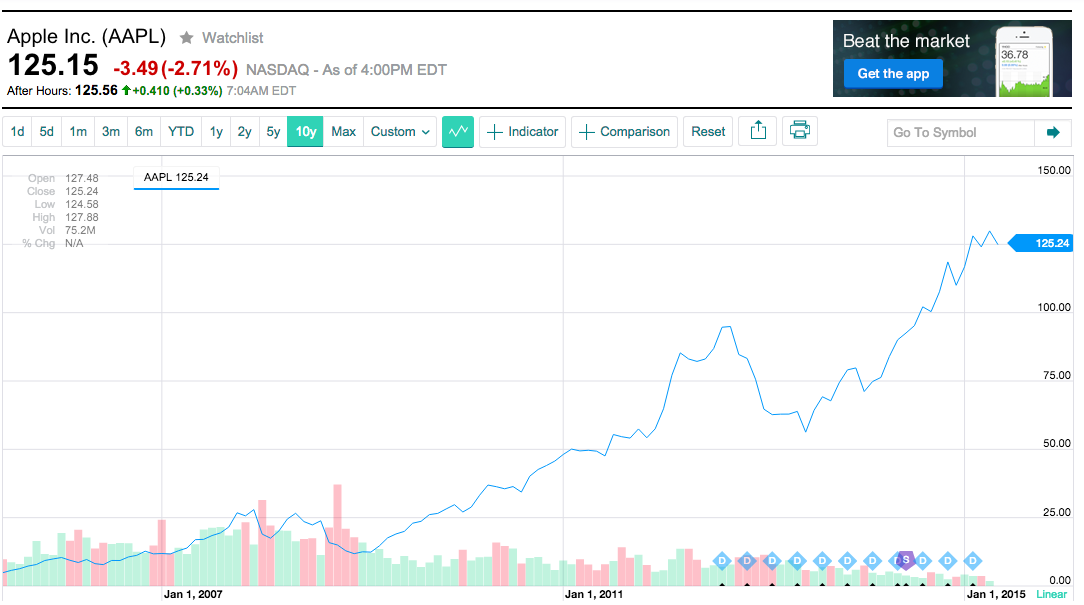
Task: Click the Jan 1, 2011 date label
Action: [594, 594]
